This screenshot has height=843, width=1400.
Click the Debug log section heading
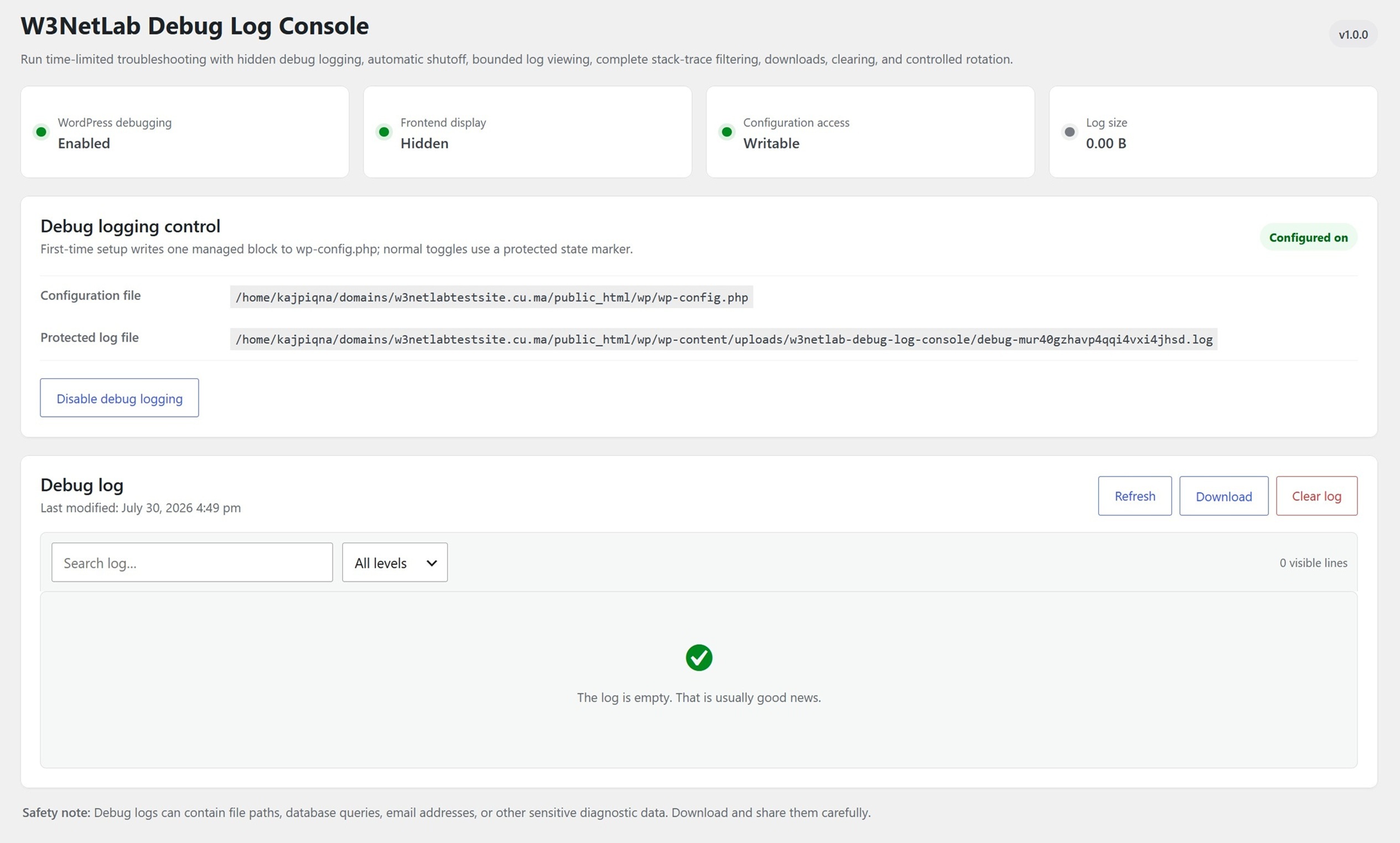point(82,485)
